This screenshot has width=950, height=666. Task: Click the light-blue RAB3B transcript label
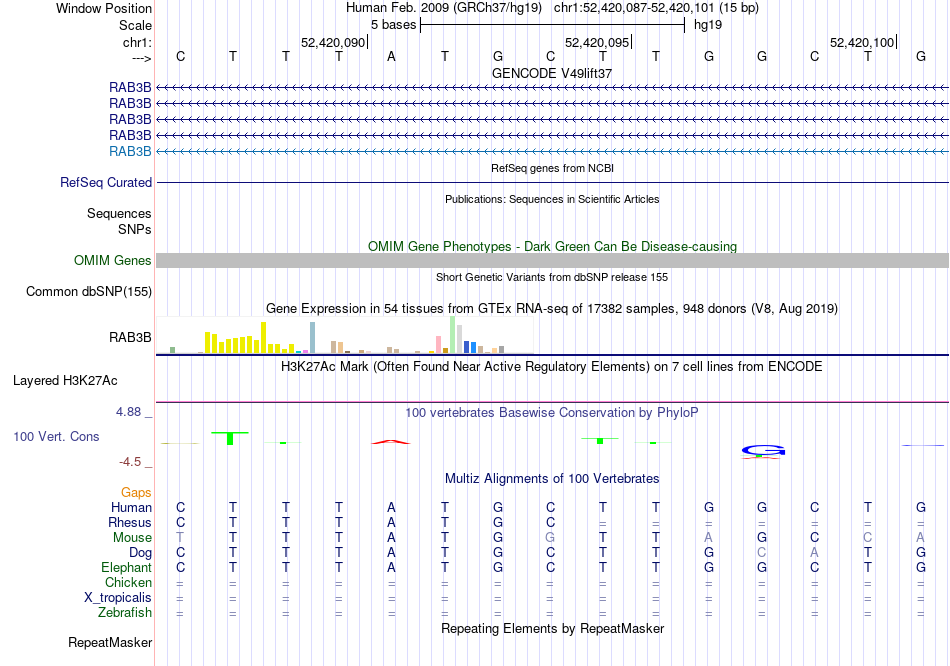coord(130,152)
